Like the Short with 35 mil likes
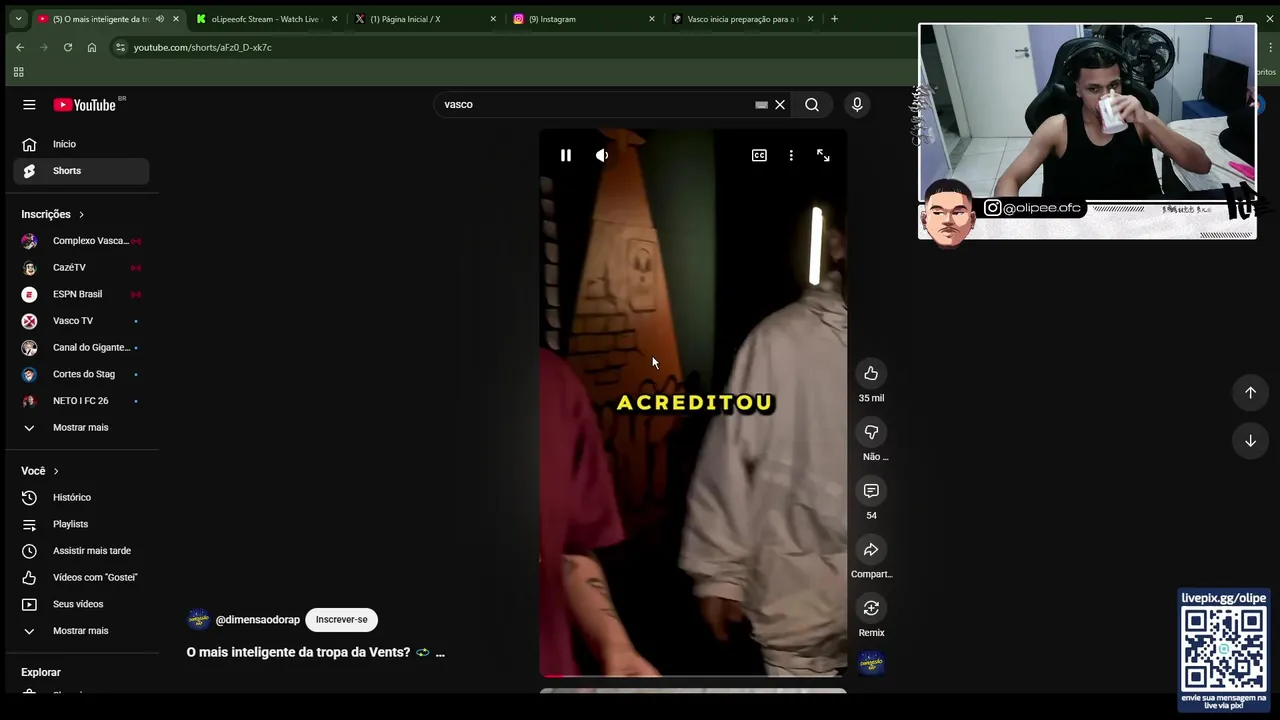 click(x=871, y=373)
